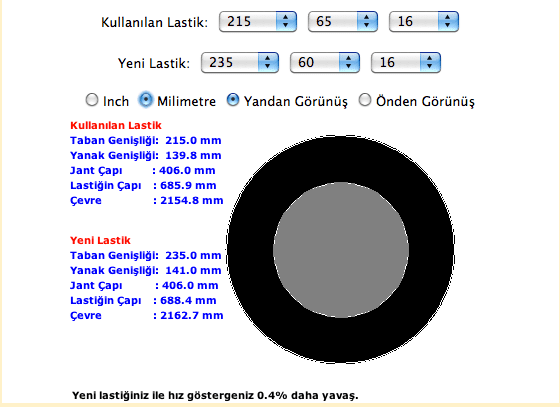Click the "Çevre : 2162.7 mm" line
This screenshot has width=560, height=407.
147,316
